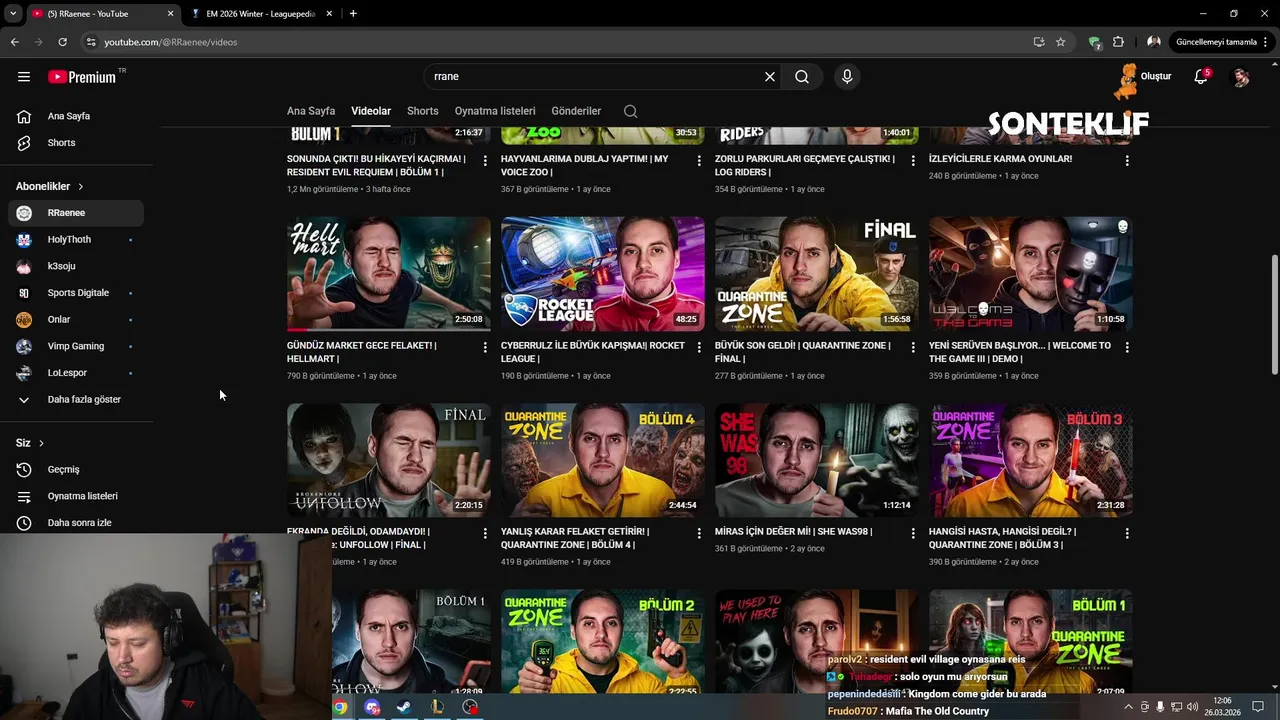Open options for She Was98 video
This screenshot has width=1280, height=720.
tap(913, 533)
